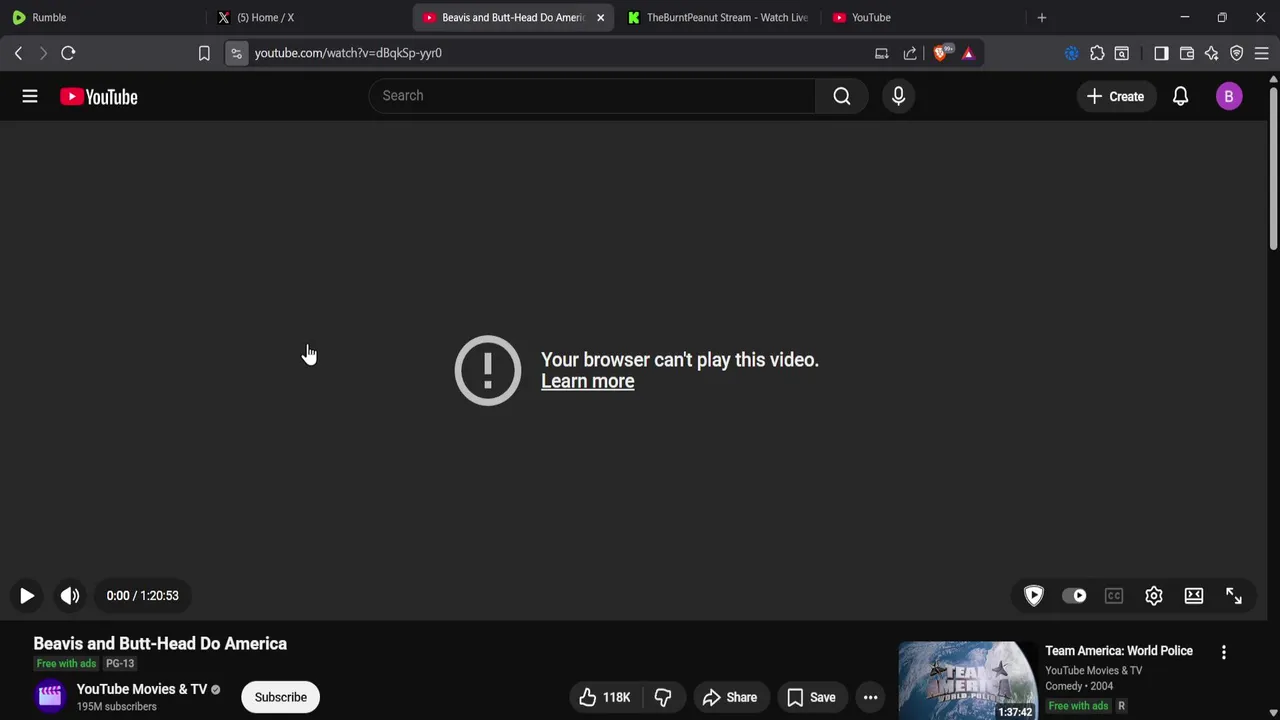
Task: Open Leo AI sparkle icon
Action: pyautogui.click(x=1212, y=53)
